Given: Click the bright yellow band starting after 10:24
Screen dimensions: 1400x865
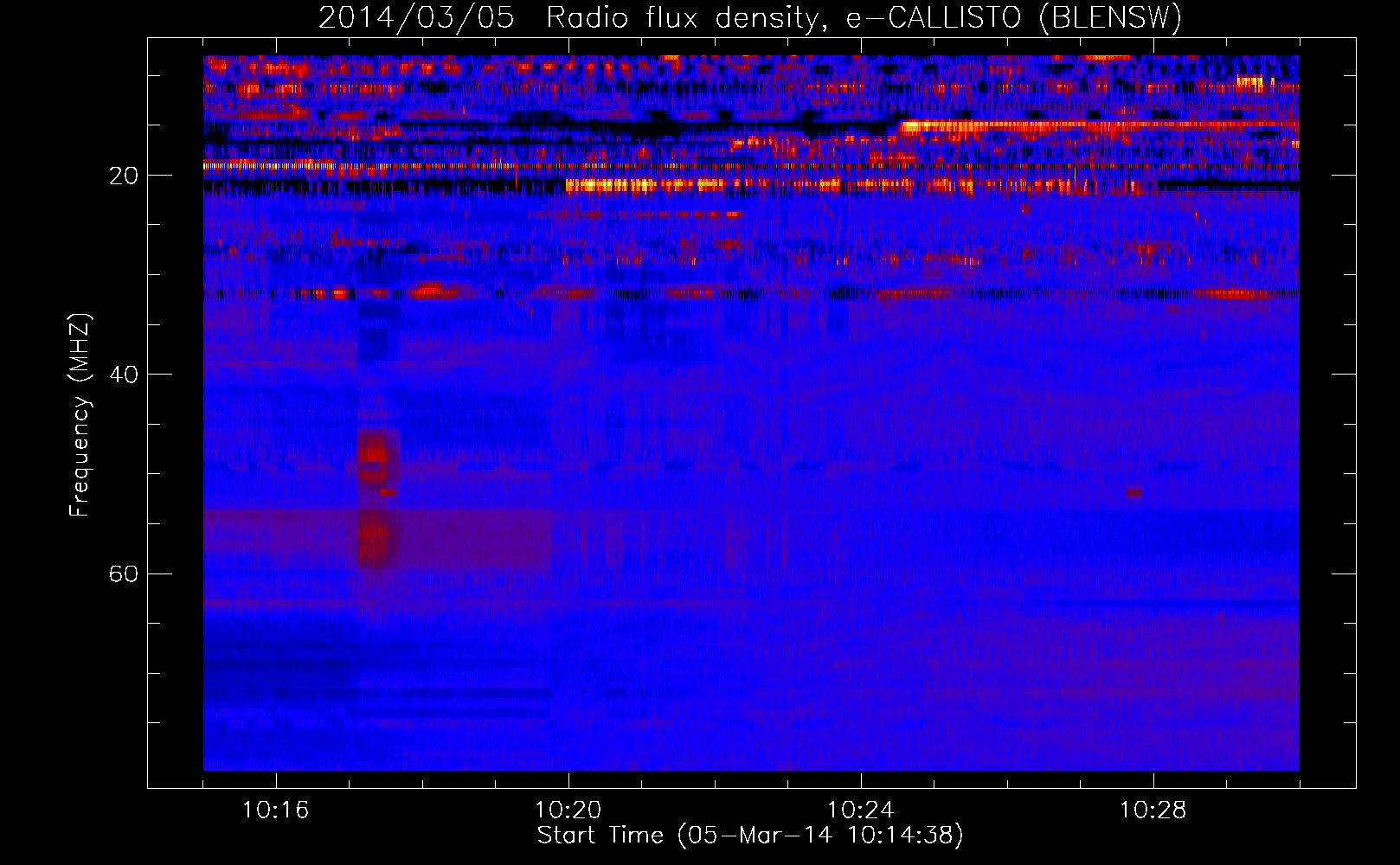Looking at the screenshot, I should click(1099, 126).
